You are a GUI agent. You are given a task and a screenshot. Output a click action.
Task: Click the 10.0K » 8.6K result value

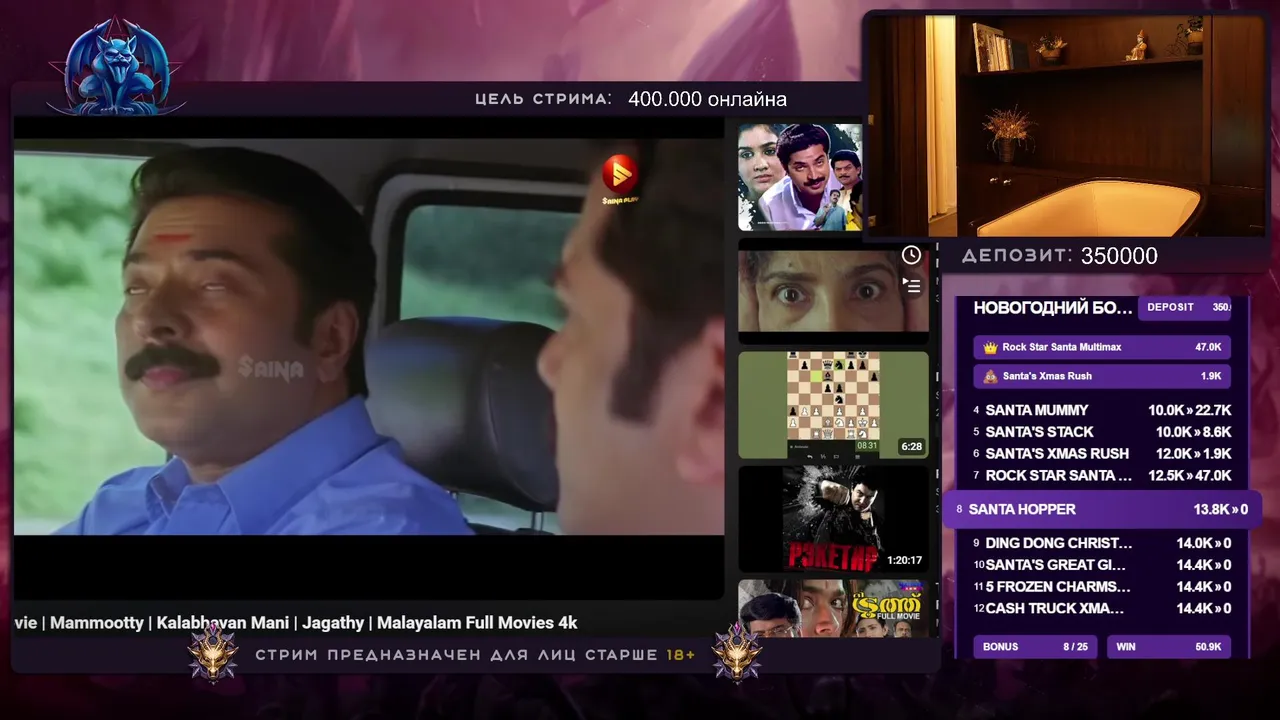pyautogui.click(x=1193, y=432)
